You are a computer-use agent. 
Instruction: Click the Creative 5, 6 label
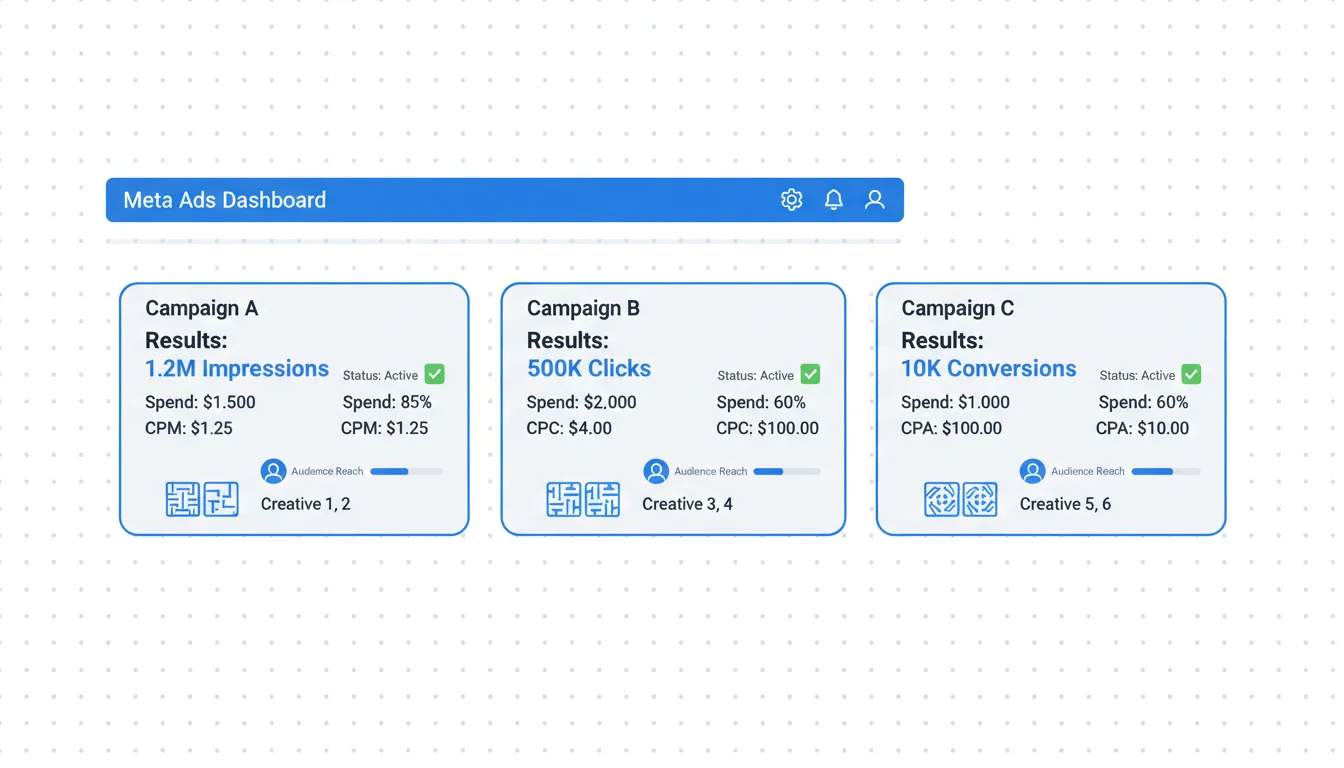(x=1065, y=504)
